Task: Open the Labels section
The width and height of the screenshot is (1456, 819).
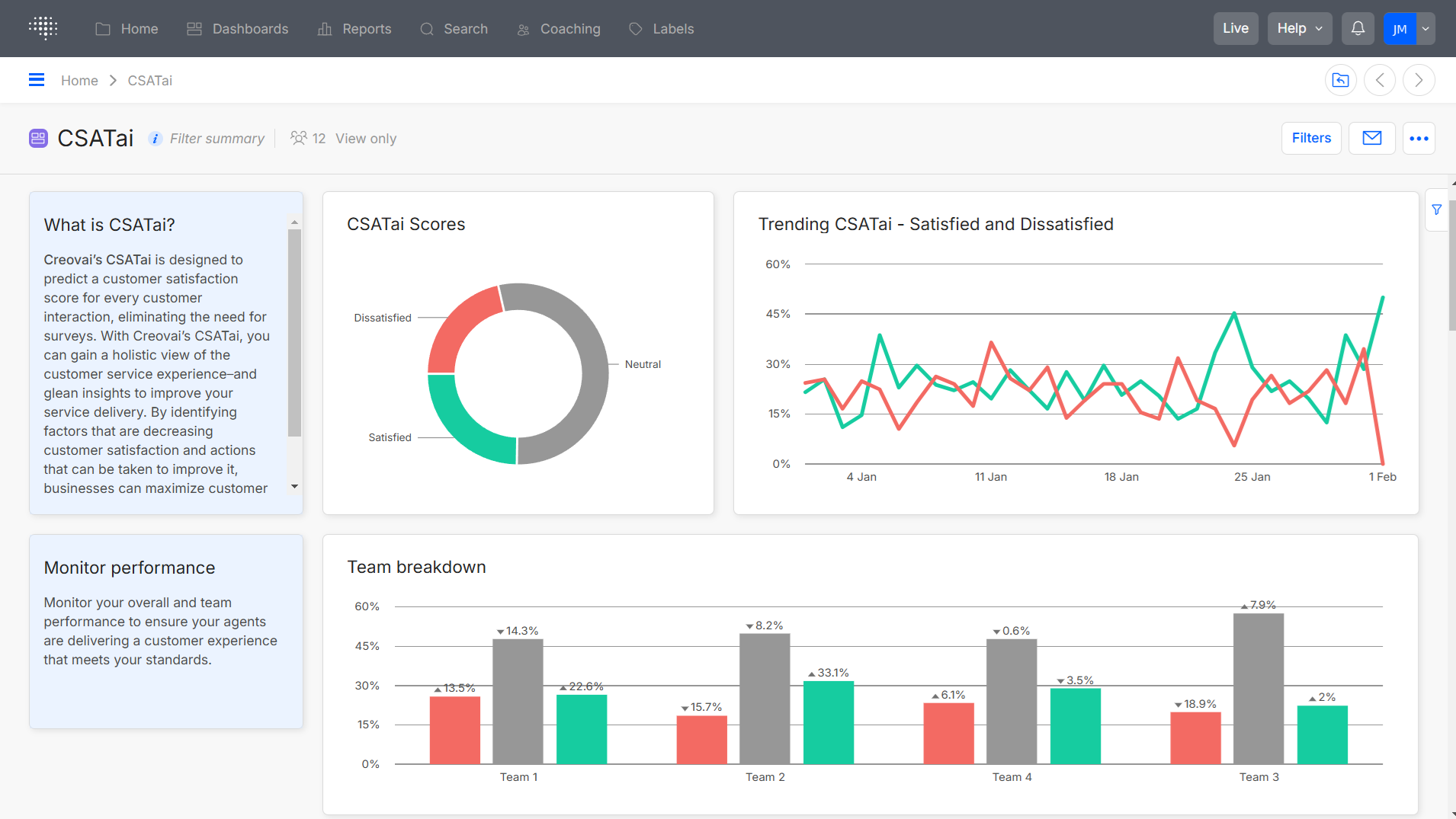Action: pos(661,29)
